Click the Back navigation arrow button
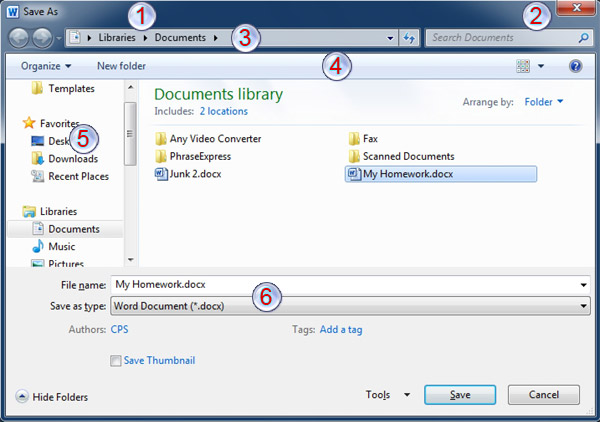The image size is (600, 422). [20, 38]
